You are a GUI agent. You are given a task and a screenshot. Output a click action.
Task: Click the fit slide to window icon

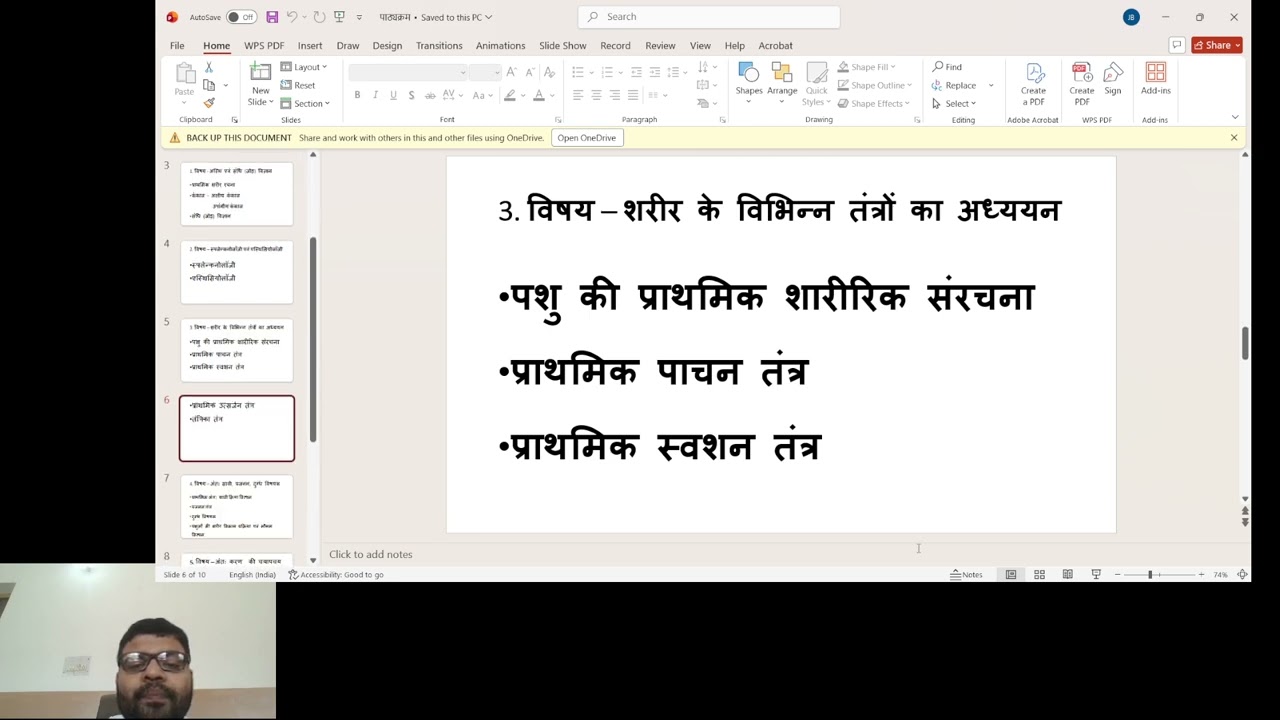[1242, 574]
